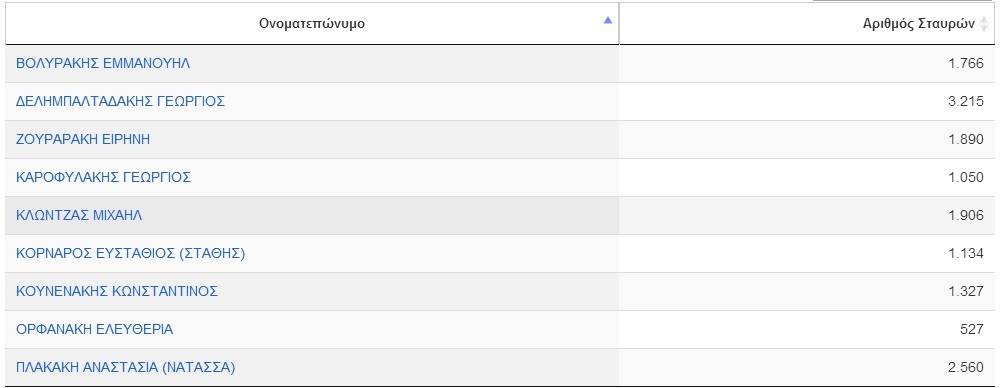
Task: Open the ΚΟΥΝΕΝΑΚΗΣ ΚΩΝΣΤΑΝΤΙΝΟΣ link
Action: click(117, 291)
